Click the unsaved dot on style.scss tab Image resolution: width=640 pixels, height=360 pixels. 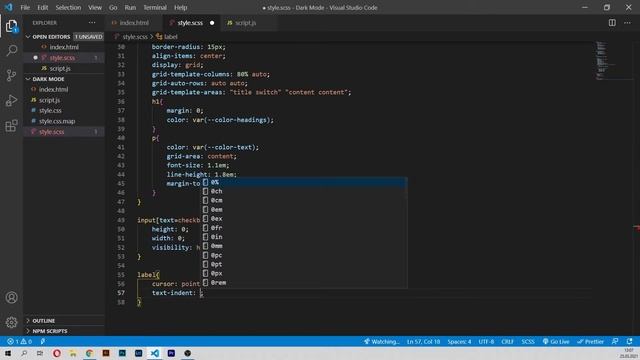[212, 23]
